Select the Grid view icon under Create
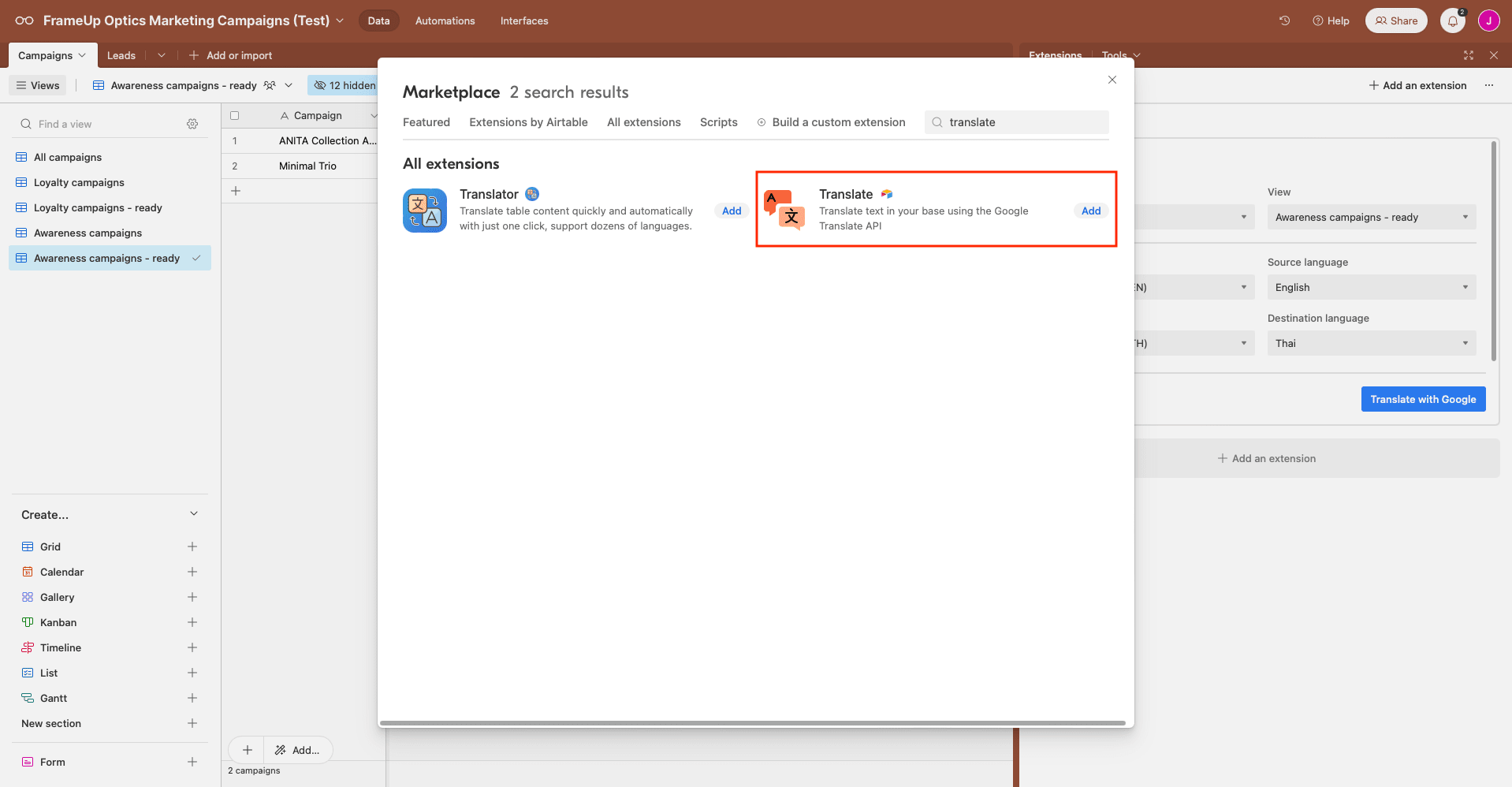The image size is (1512, 787). click(x=28, y=546)
